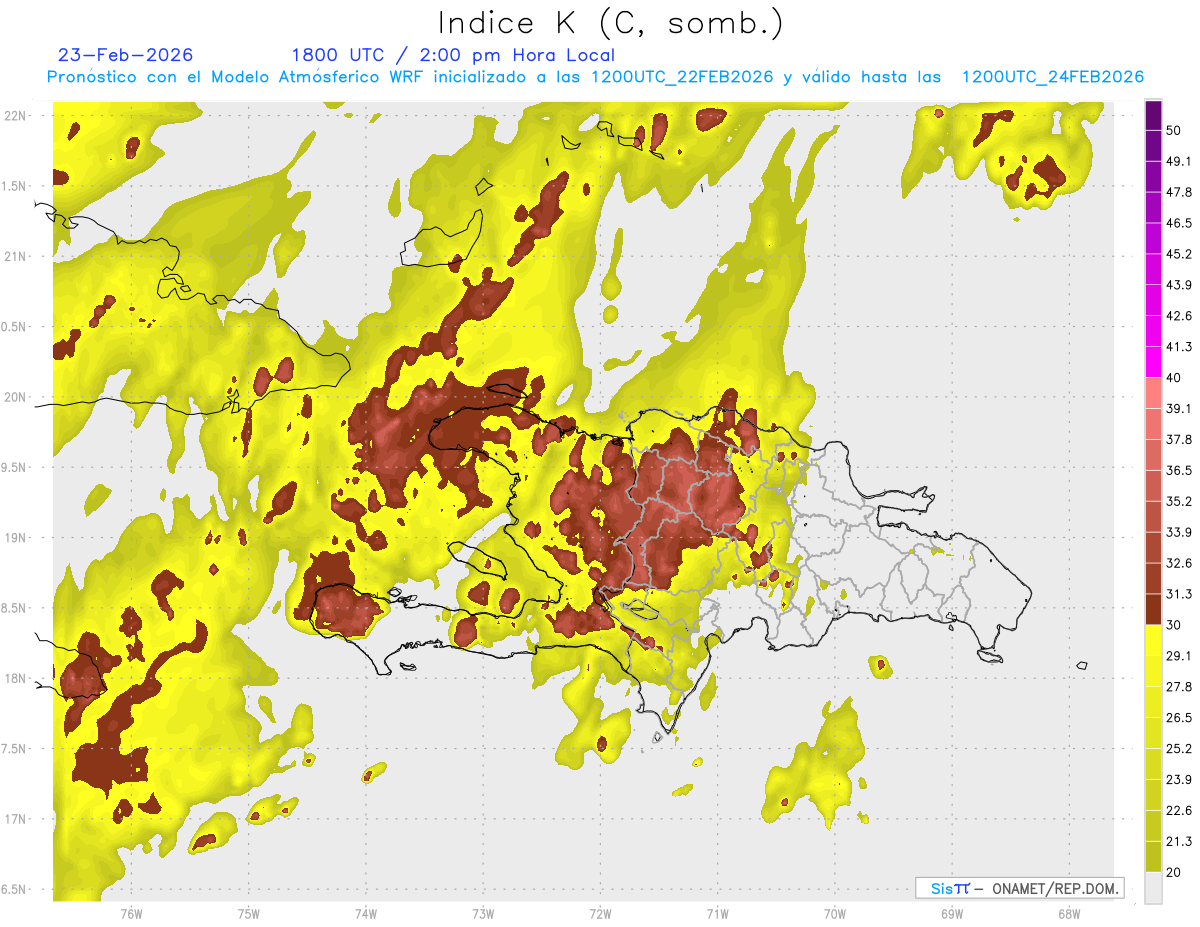Click the latitude label '19N'
1200x927 pixels.
[14, 538]
